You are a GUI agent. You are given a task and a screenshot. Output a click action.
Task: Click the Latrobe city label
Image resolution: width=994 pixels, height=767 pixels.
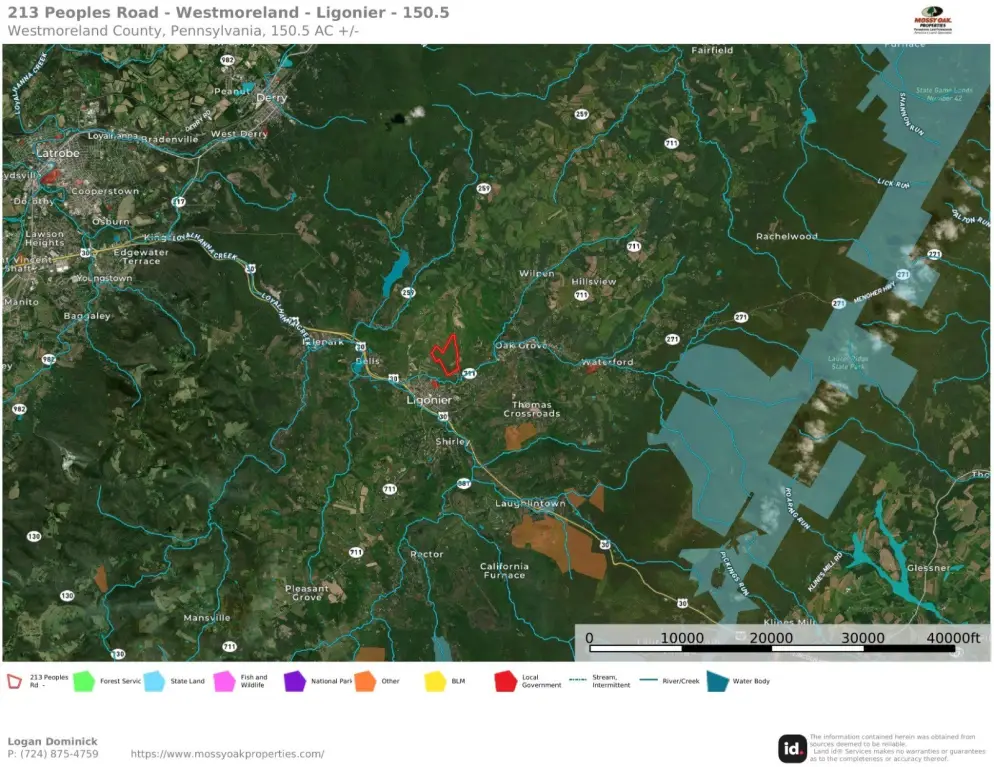(58, 153)
